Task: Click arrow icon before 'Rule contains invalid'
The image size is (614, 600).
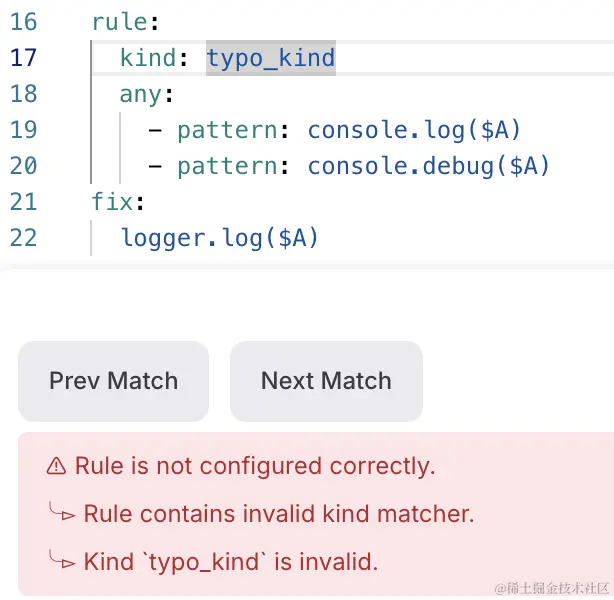Action: [x=62, y=512]
